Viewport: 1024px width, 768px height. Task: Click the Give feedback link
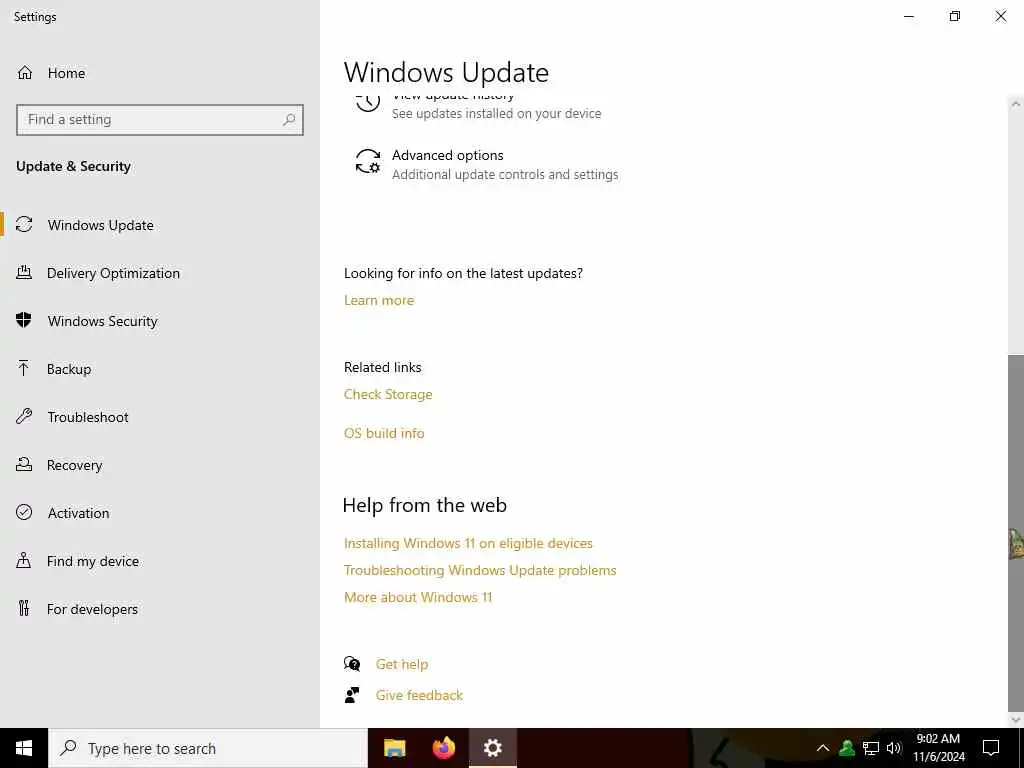(x=419, y=695)
